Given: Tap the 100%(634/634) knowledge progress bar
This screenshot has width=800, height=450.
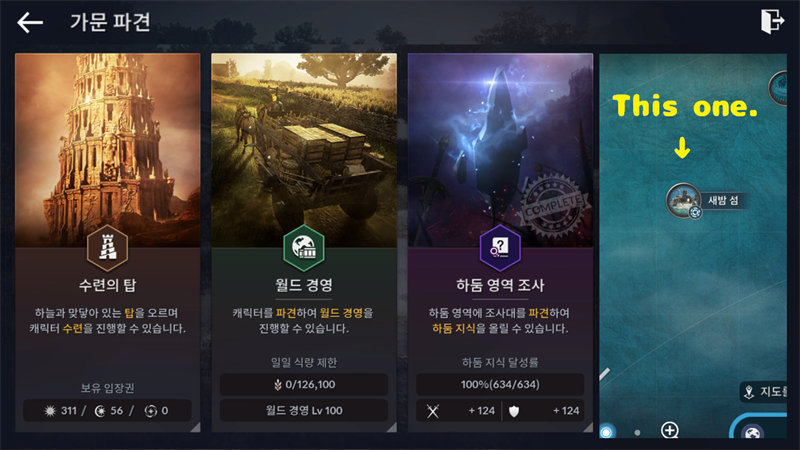Looking at the screenshot, I should pos(500,385).
